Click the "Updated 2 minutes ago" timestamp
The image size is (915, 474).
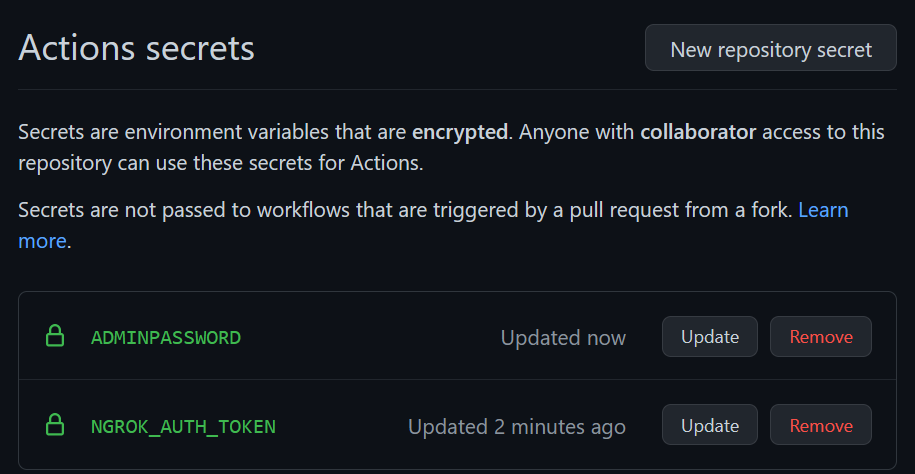(516, 427)
